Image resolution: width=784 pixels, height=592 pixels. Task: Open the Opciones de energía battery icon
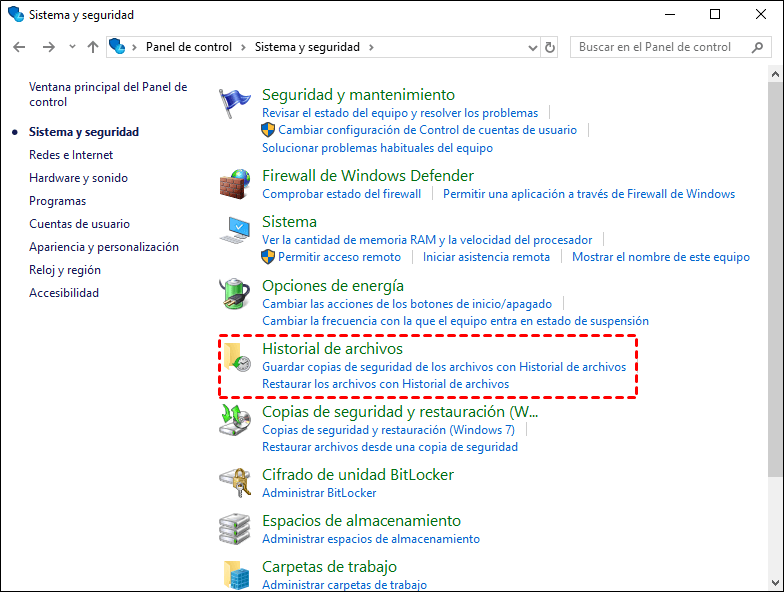(x=234, y=294)
